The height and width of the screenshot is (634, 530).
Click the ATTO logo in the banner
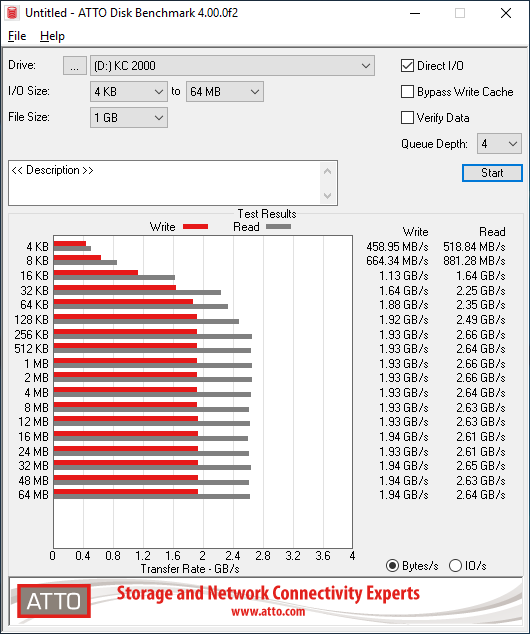point(54,601)
